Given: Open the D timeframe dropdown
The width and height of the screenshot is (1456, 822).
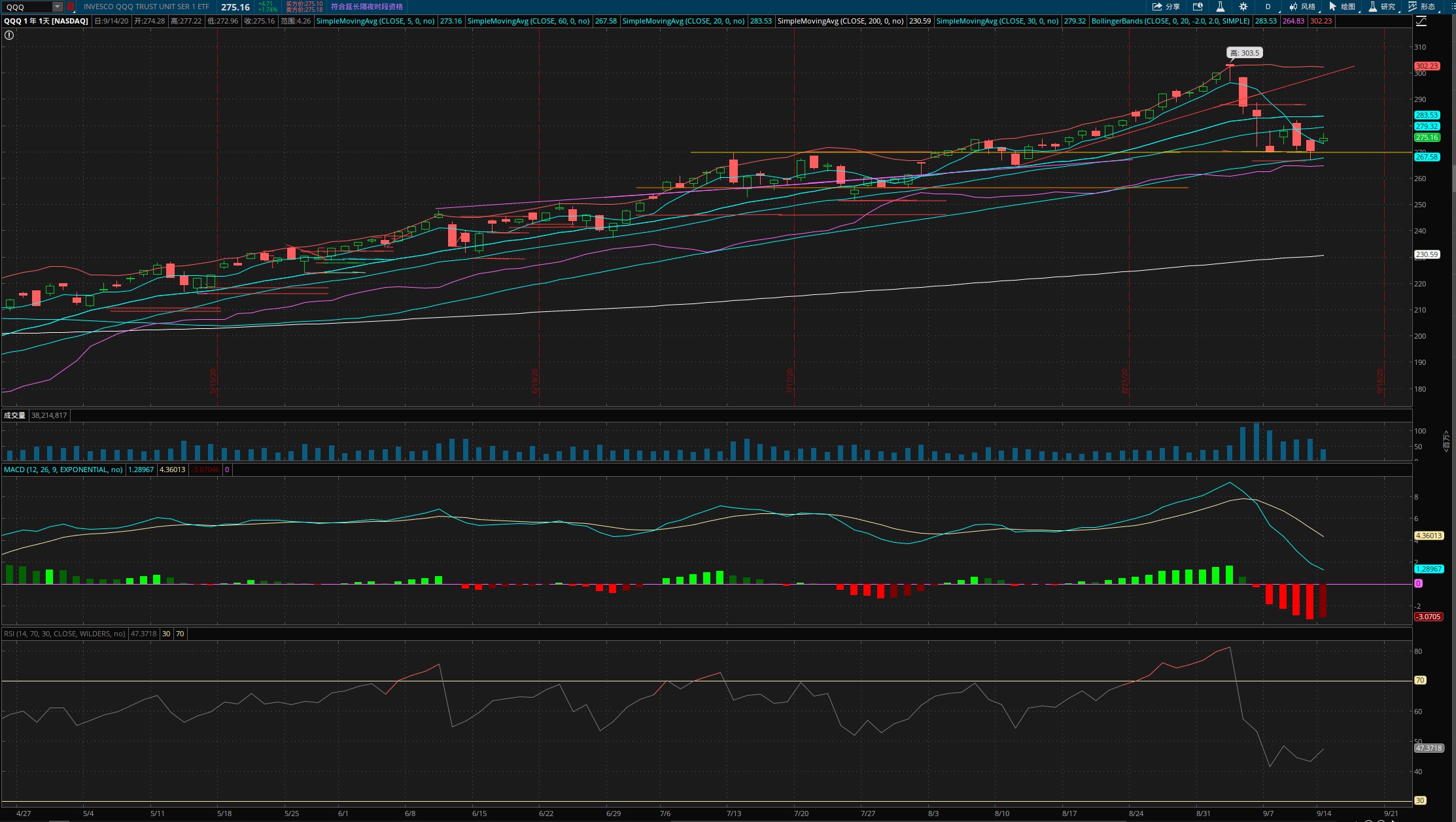Looking at the screenshot, I should click(x=1268, y=7).
